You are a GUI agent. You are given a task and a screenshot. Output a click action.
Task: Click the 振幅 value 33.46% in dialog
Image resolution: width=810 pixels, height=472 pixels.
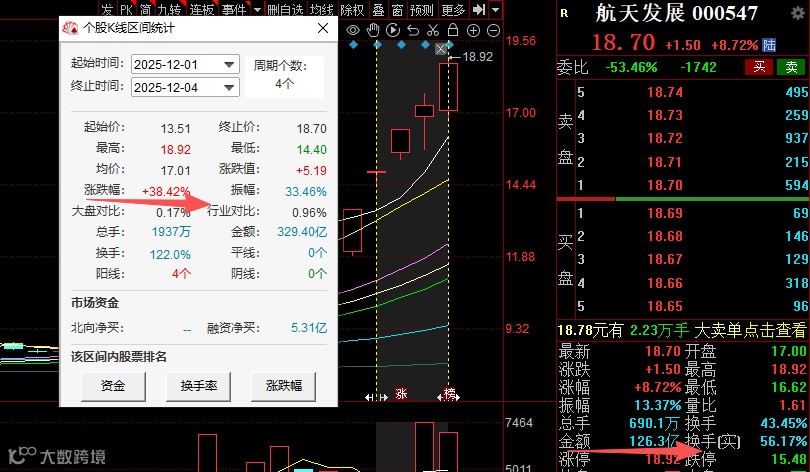pos(306,192)
